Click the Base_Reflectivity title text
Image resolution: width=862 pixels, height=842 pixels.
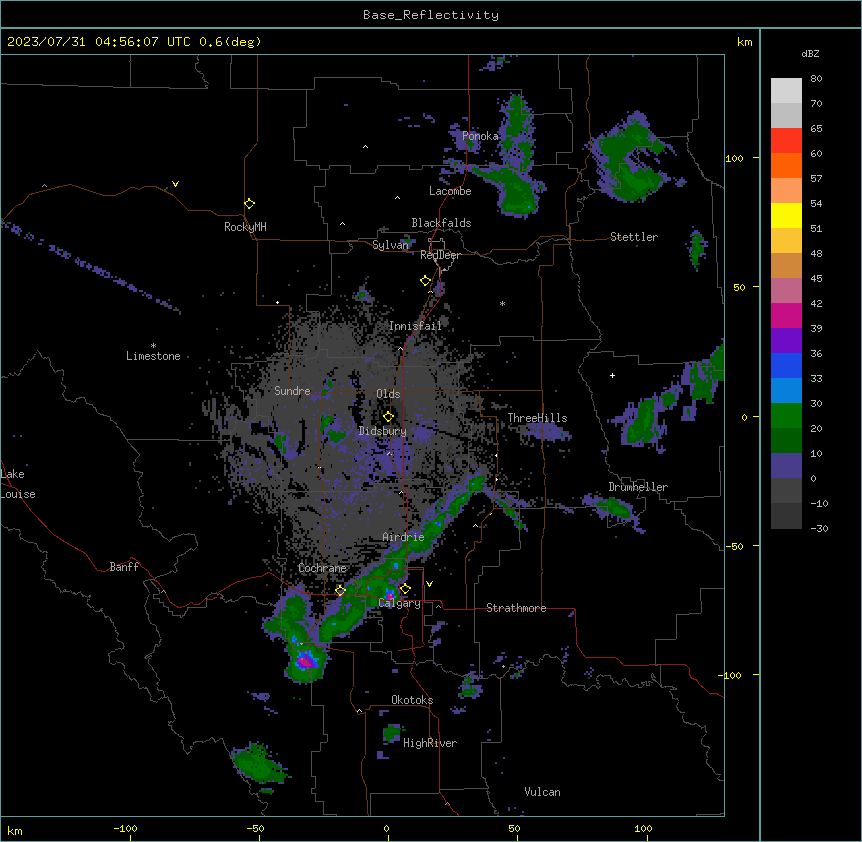431,15
